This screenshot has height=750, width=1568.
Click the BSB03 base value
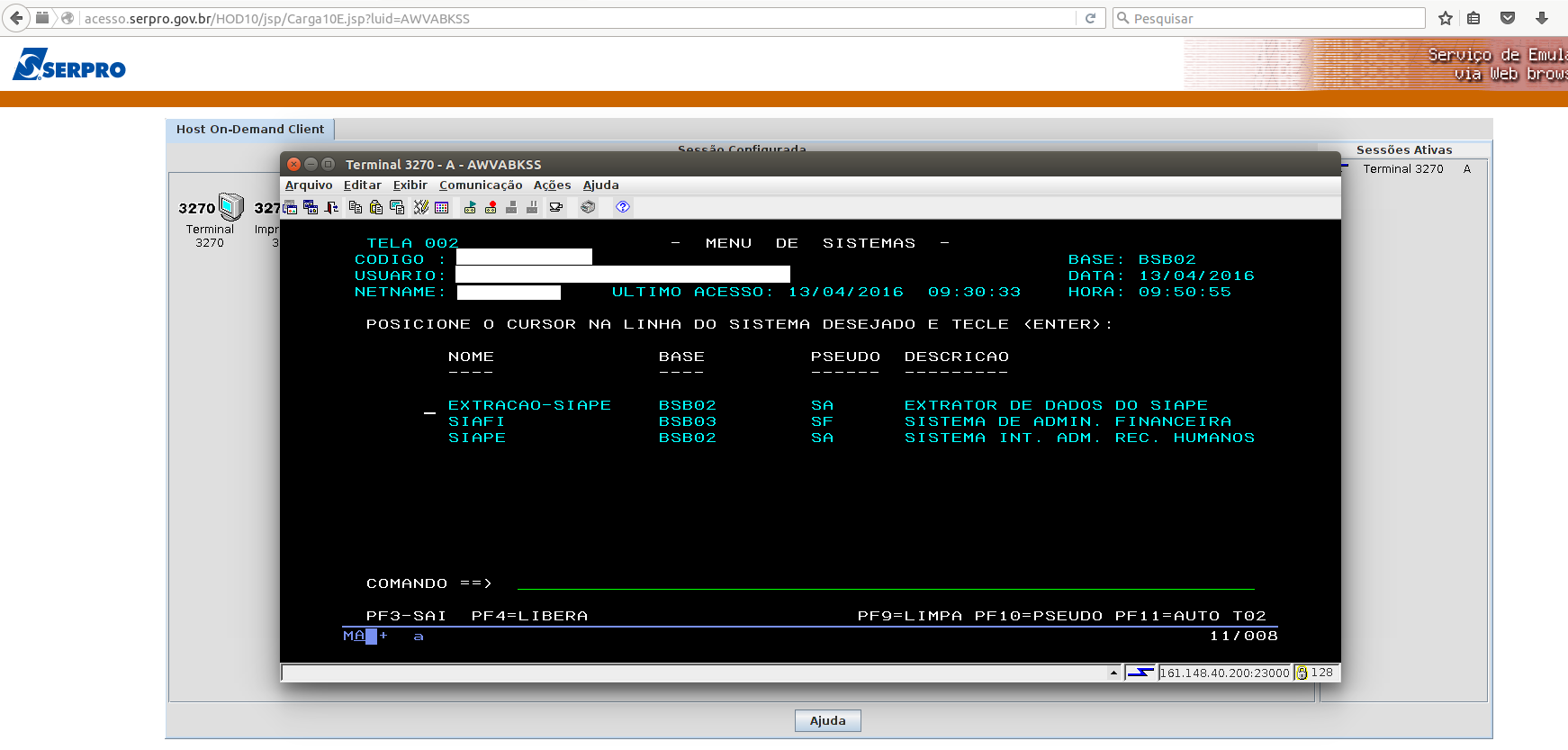point(688,422)
